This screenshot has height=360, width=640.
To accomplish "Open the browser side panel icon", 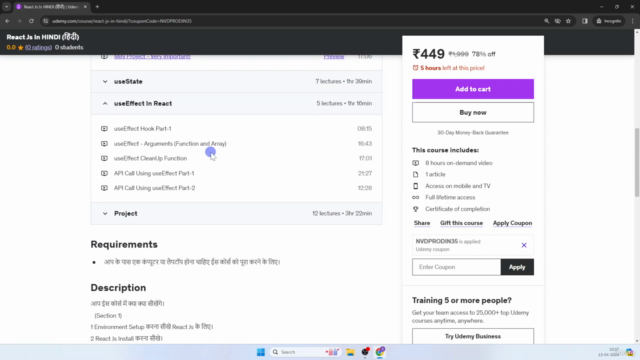I will pyautogui.click(x=584, y=21).
